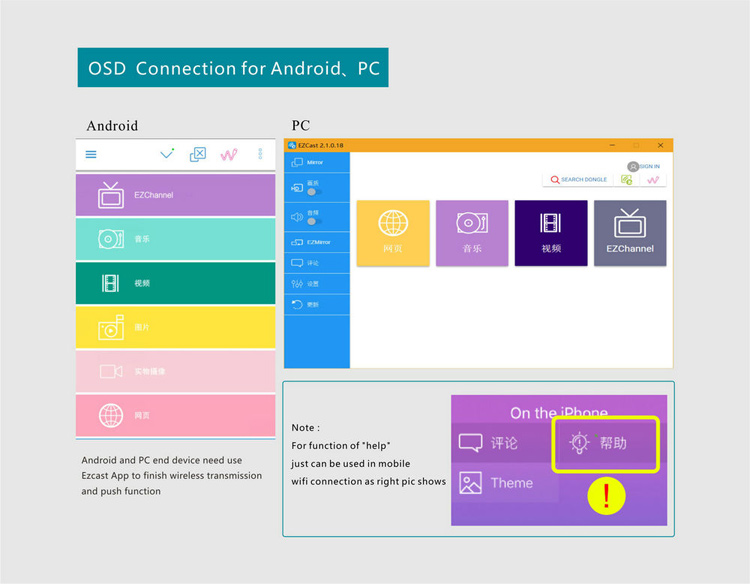The height and width of the screenshot is (584, 750).
Task: Tap the 图片 camera-photo icon on yellow row
Action: 111,328
